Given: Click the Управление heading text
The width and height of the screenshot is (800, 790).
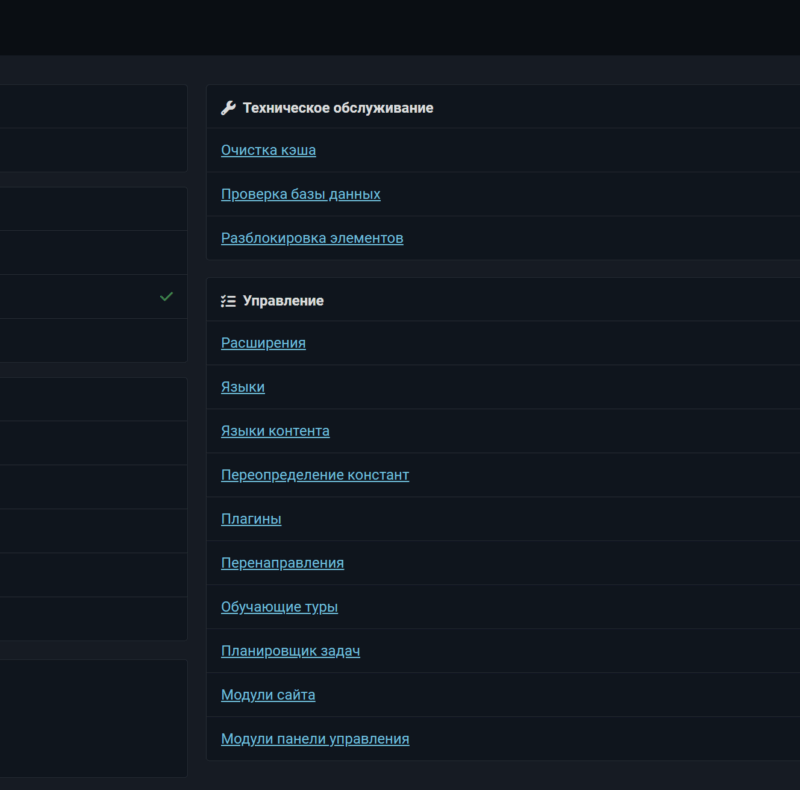Looking at the screenshot, I should pos(283,301).
